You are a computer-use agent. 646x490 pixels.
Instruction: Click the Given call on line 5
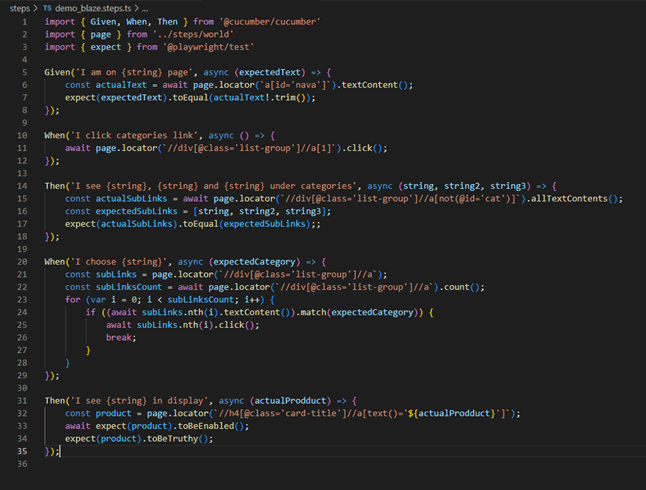[57, 73]
